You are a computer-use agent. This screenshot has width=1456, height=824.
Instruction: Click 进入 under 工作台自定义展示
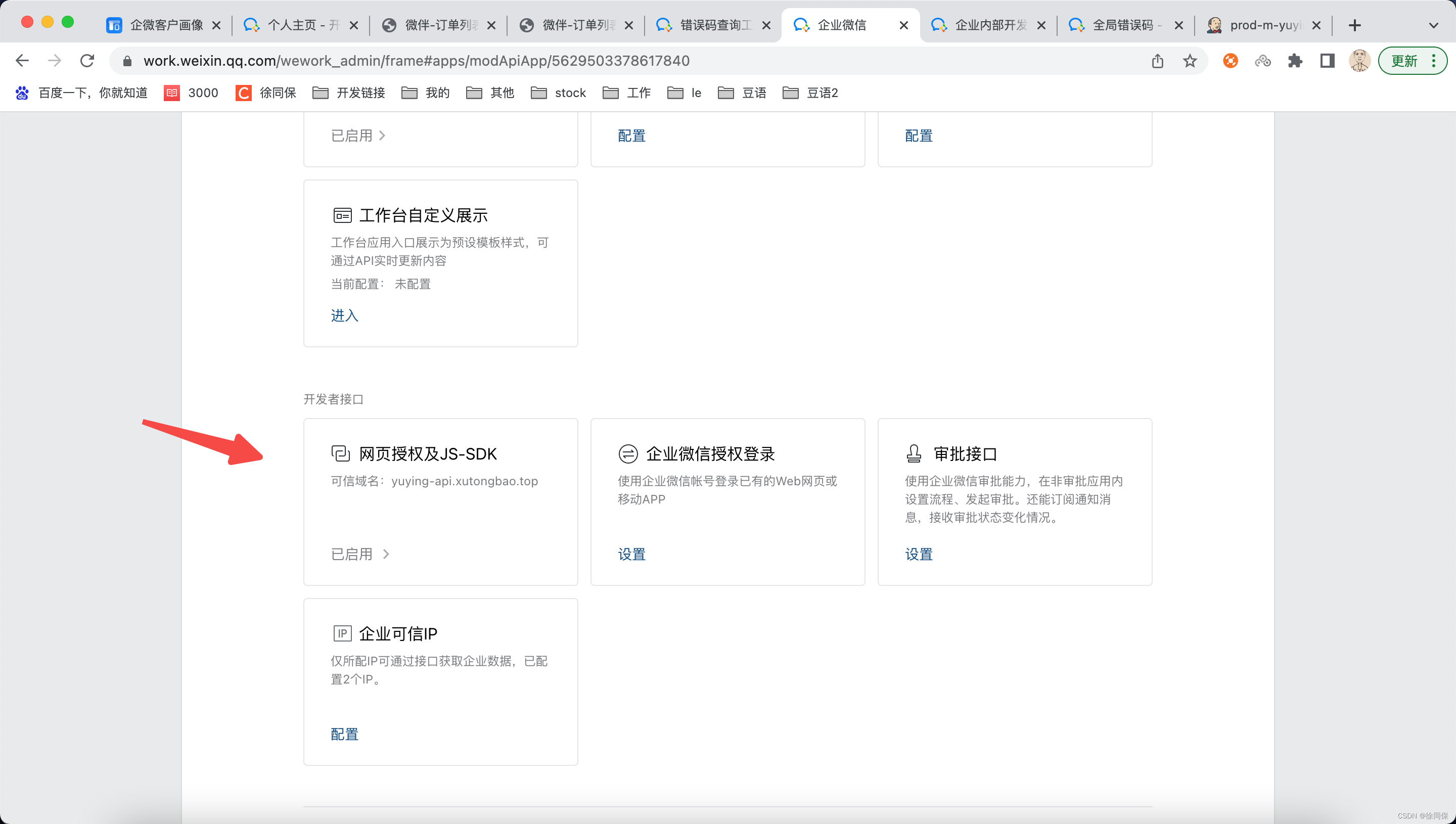click(344, 315)
